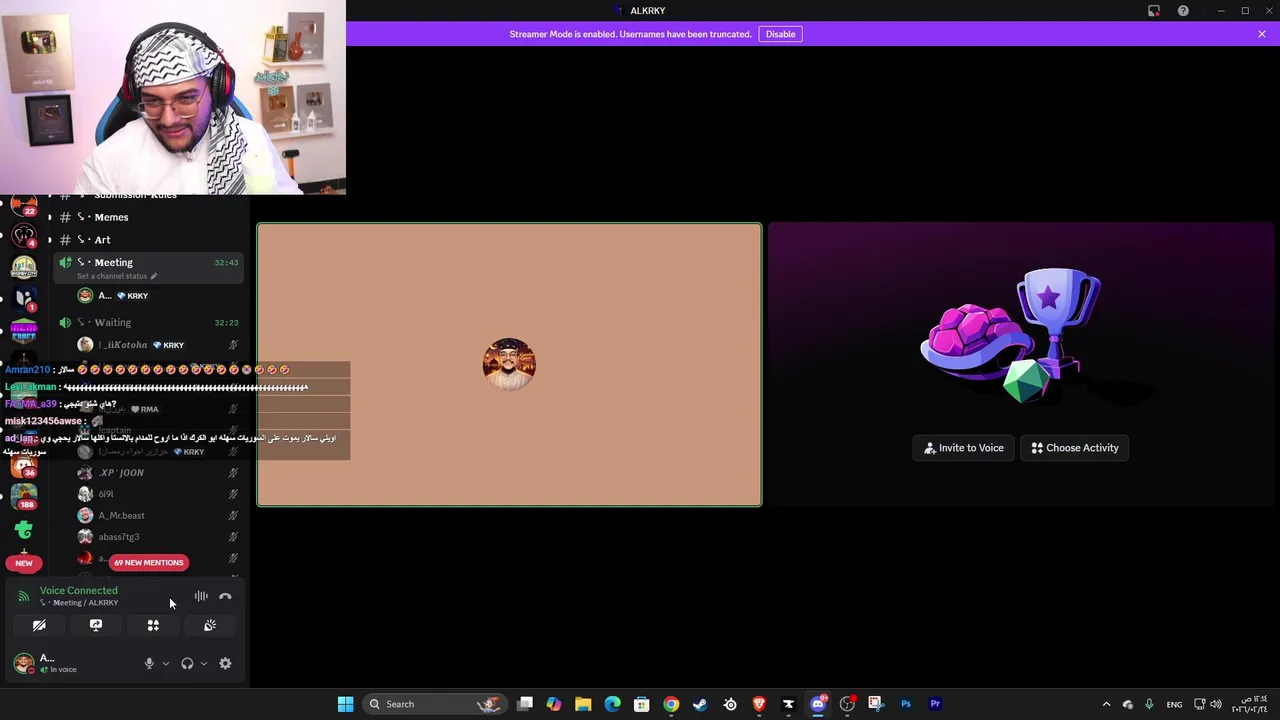This screenshot has height=720, width=1280.
Task: Disconnect from the voice channel
Action: pos(225,596)
